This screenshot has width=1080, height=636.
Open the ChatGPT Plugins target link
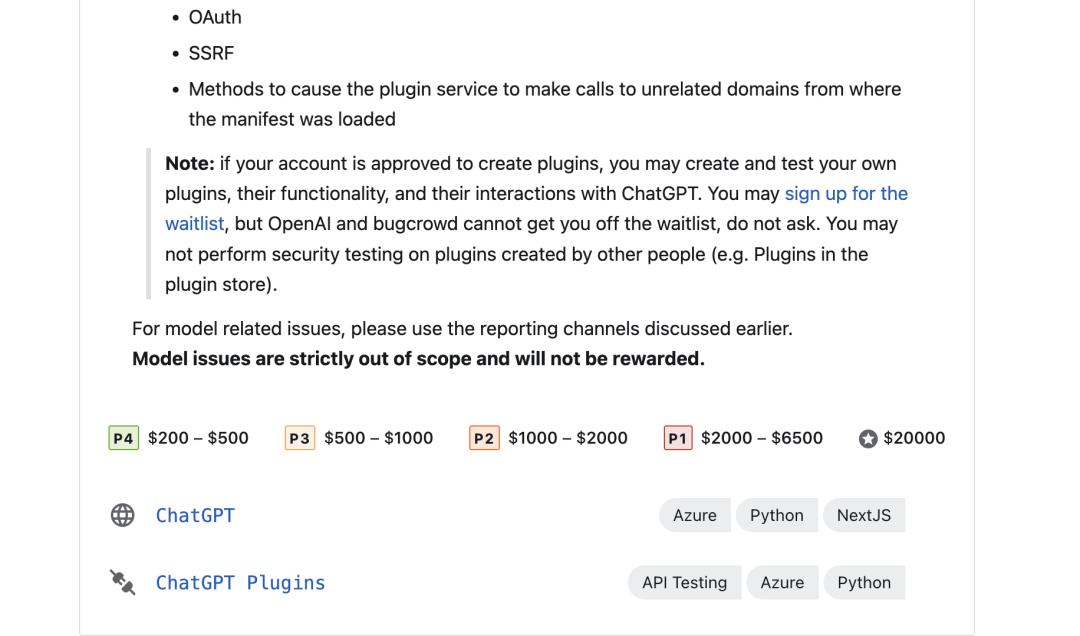click(x=240, y=582)
